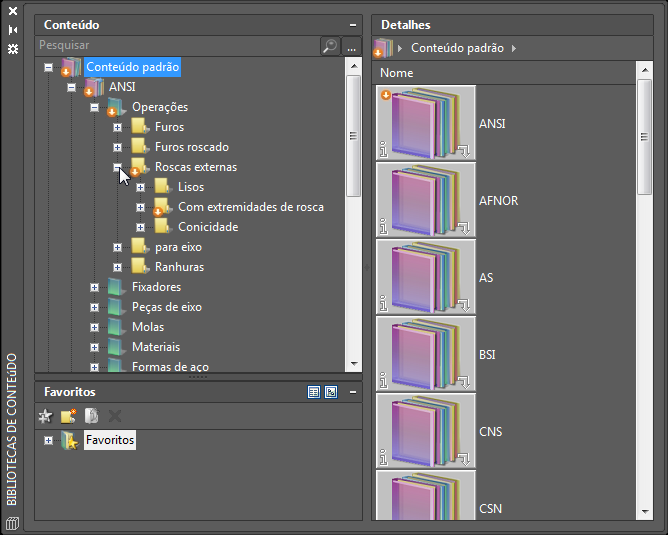Collapse the Roscas externas folder node
668x535 pixels.
(118, 167)
